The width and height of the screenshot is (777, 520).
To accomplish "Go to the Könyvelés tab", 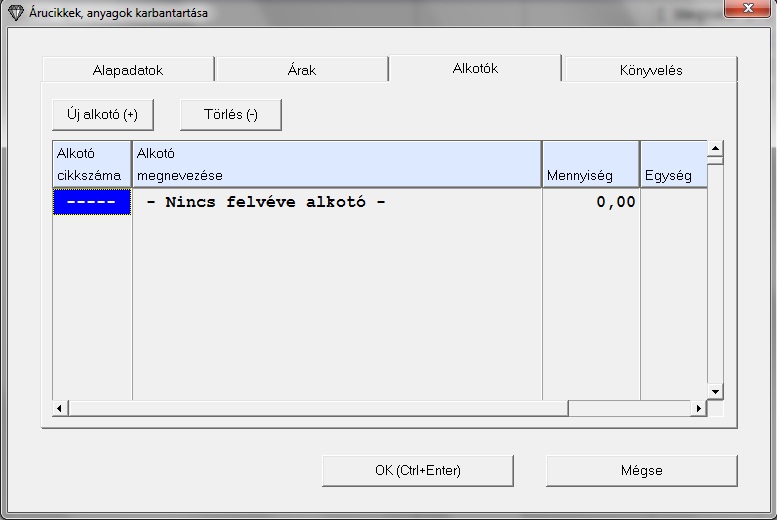I will click(650, 70).
